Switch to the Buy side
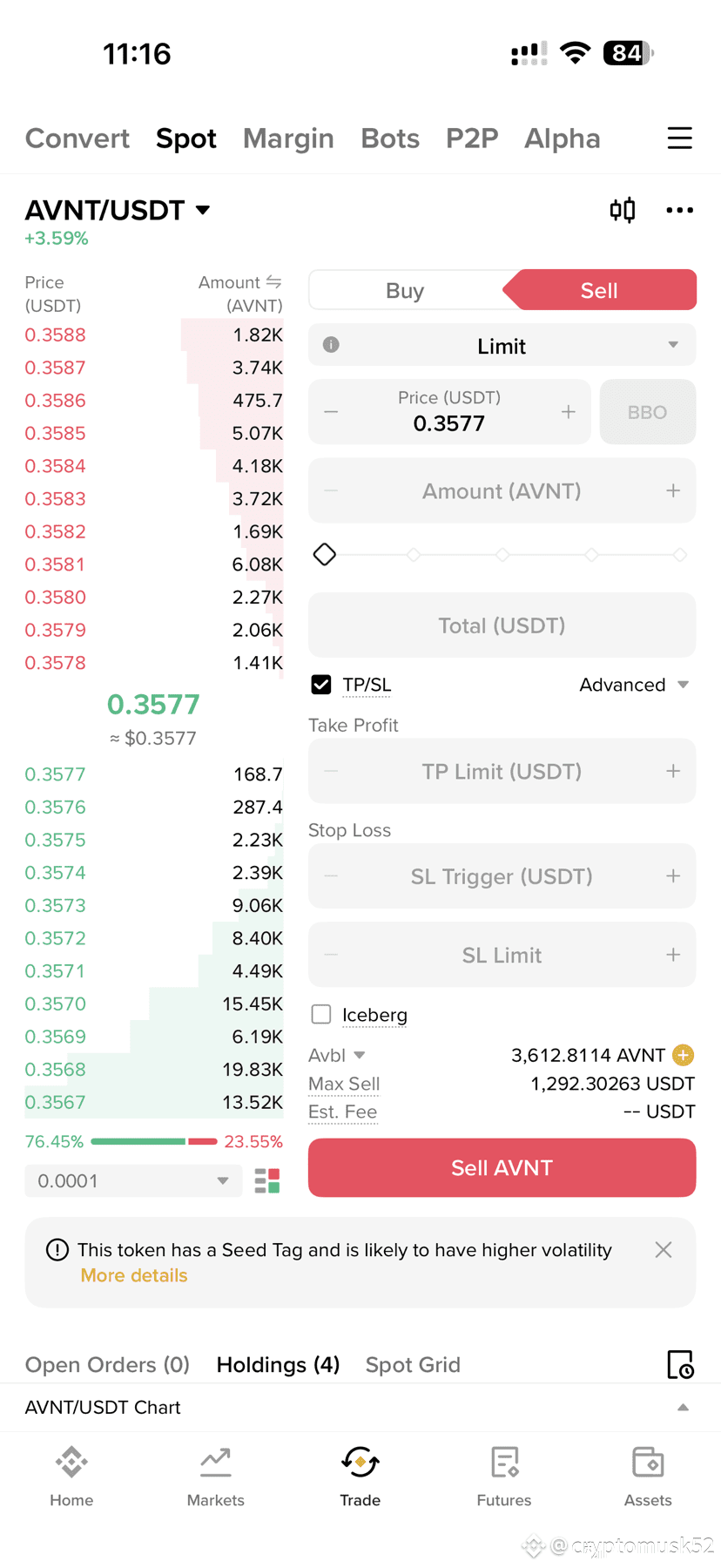This screenshot has height=1568, width=721. [x=405, y=290]
